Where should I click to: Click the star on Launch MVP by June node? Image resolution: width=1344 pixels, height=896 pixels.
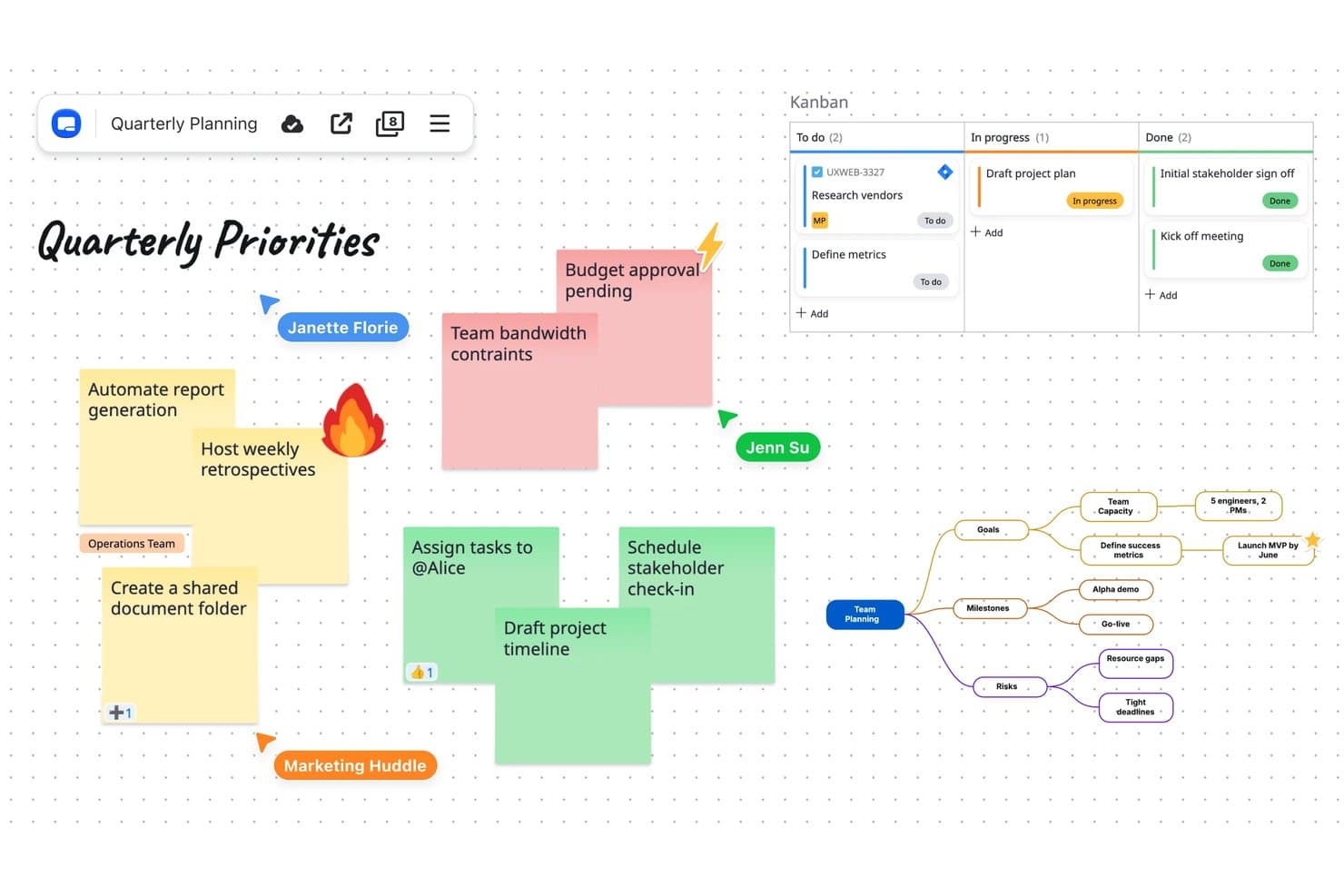coord(1313,540)
